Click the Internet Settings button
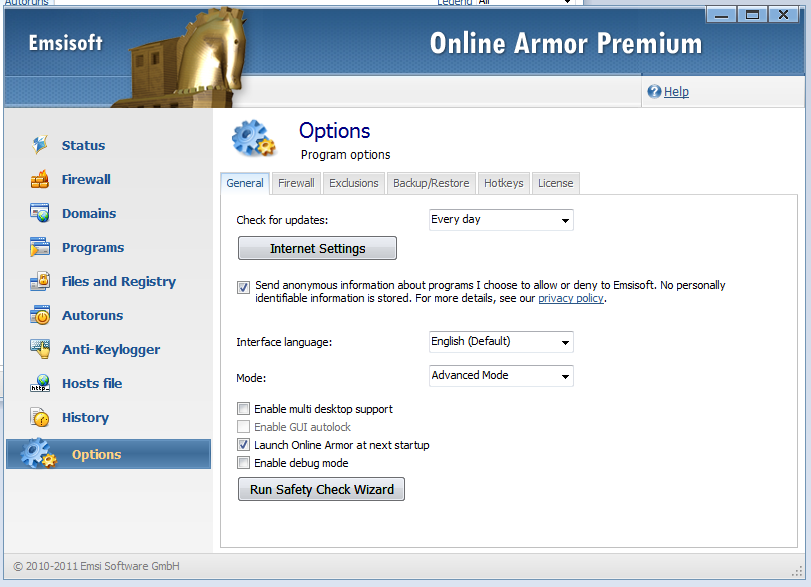The height and width of the screenshot is (587, 811). point(318,248)
